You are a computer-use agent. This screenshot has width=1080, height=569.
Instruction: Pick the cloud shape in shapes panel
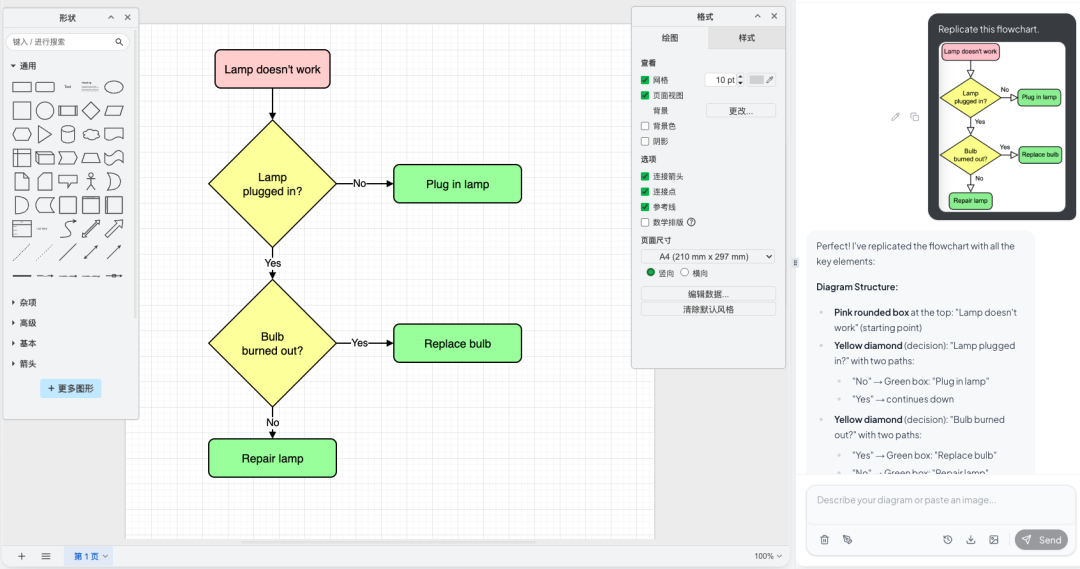91,134
